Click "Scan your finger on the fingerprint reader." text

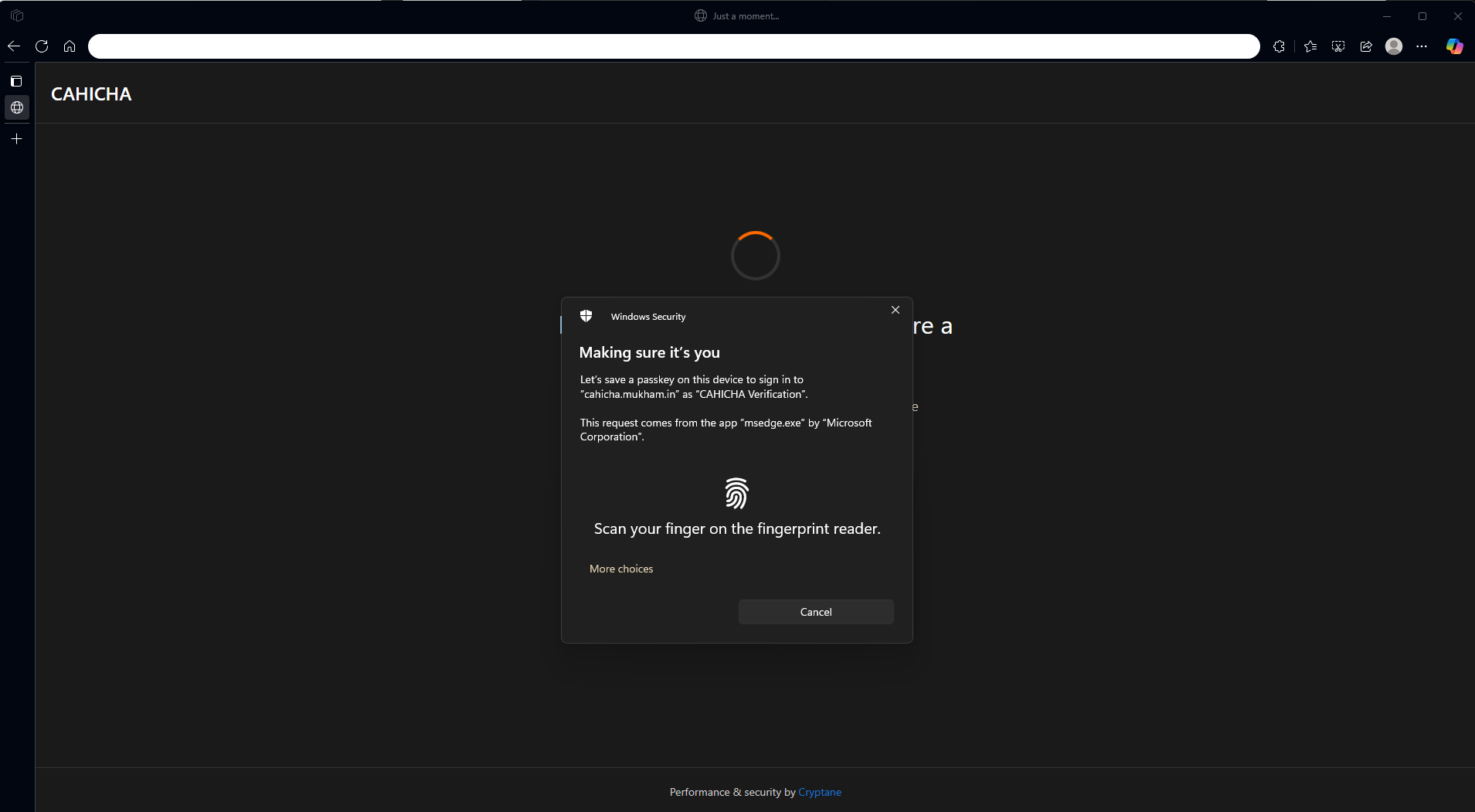737,528
